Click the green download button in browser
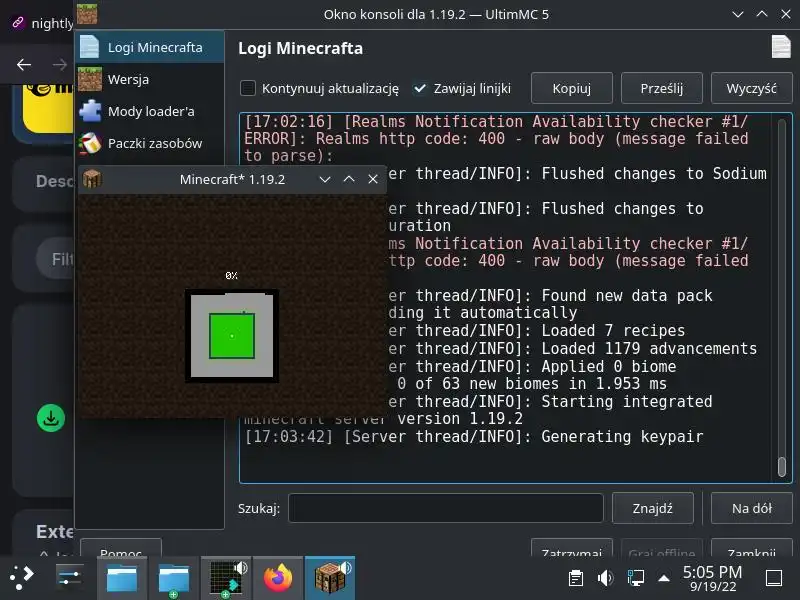Image resolution: width=800 pixels, height=600 pixels. pyautogui.click(x=51, y=418)
